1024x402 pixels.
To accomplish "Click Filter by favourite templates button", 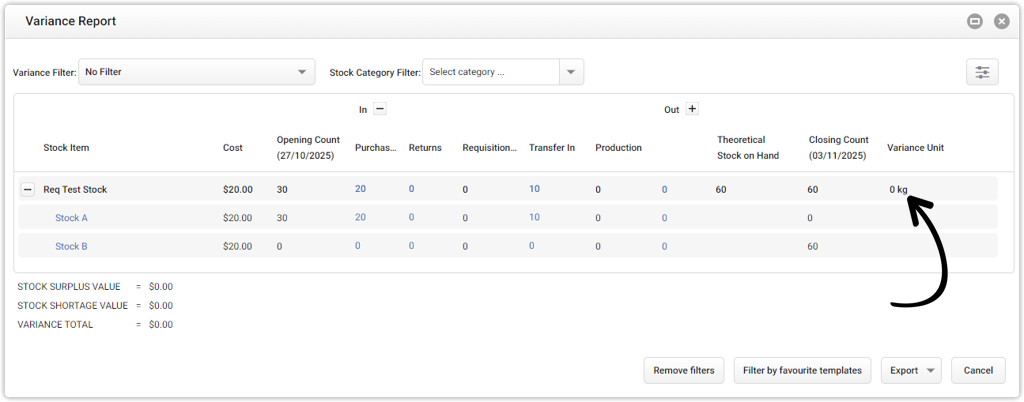I will 802,370.
